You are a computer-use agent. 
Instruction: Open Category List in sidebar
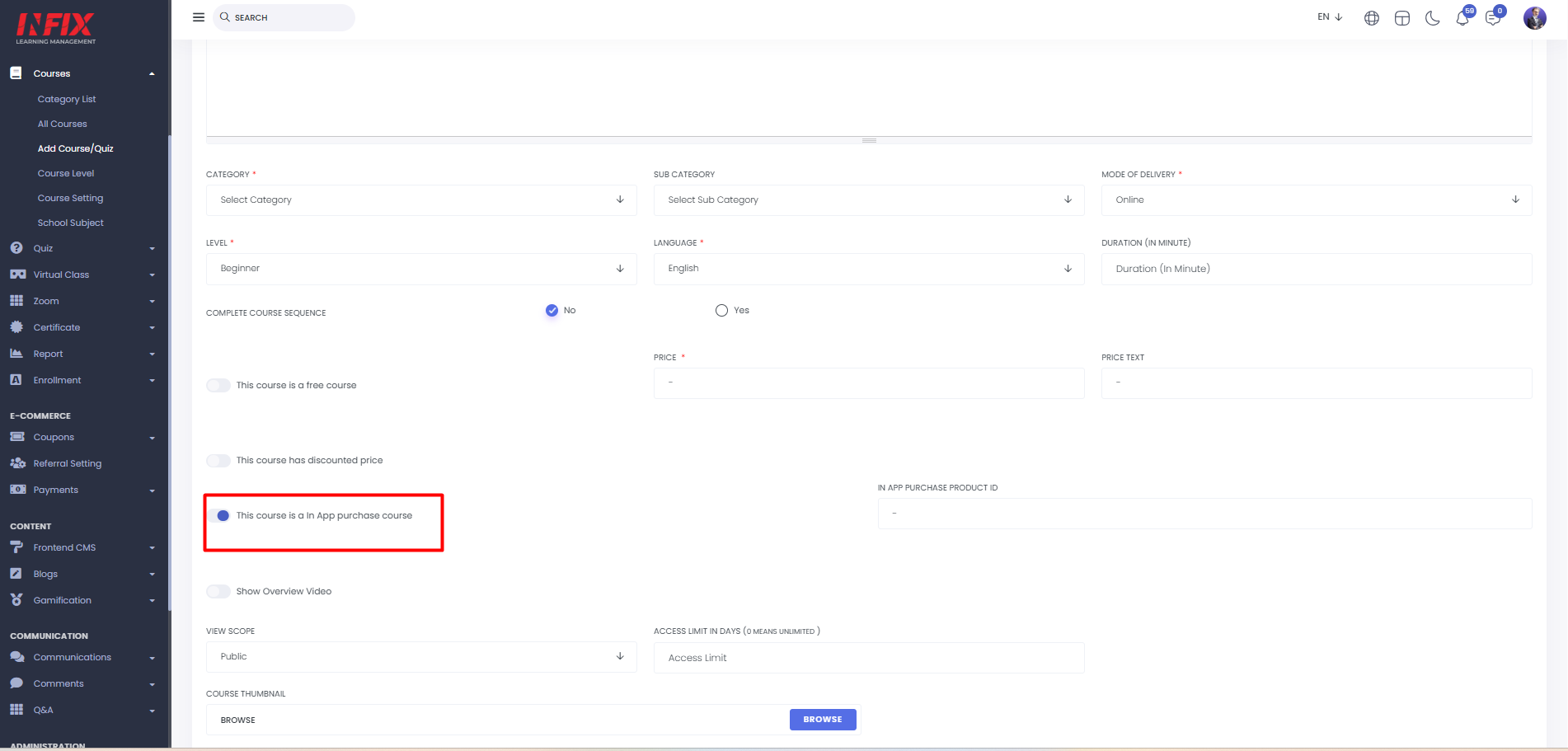[x=67, y=99]
